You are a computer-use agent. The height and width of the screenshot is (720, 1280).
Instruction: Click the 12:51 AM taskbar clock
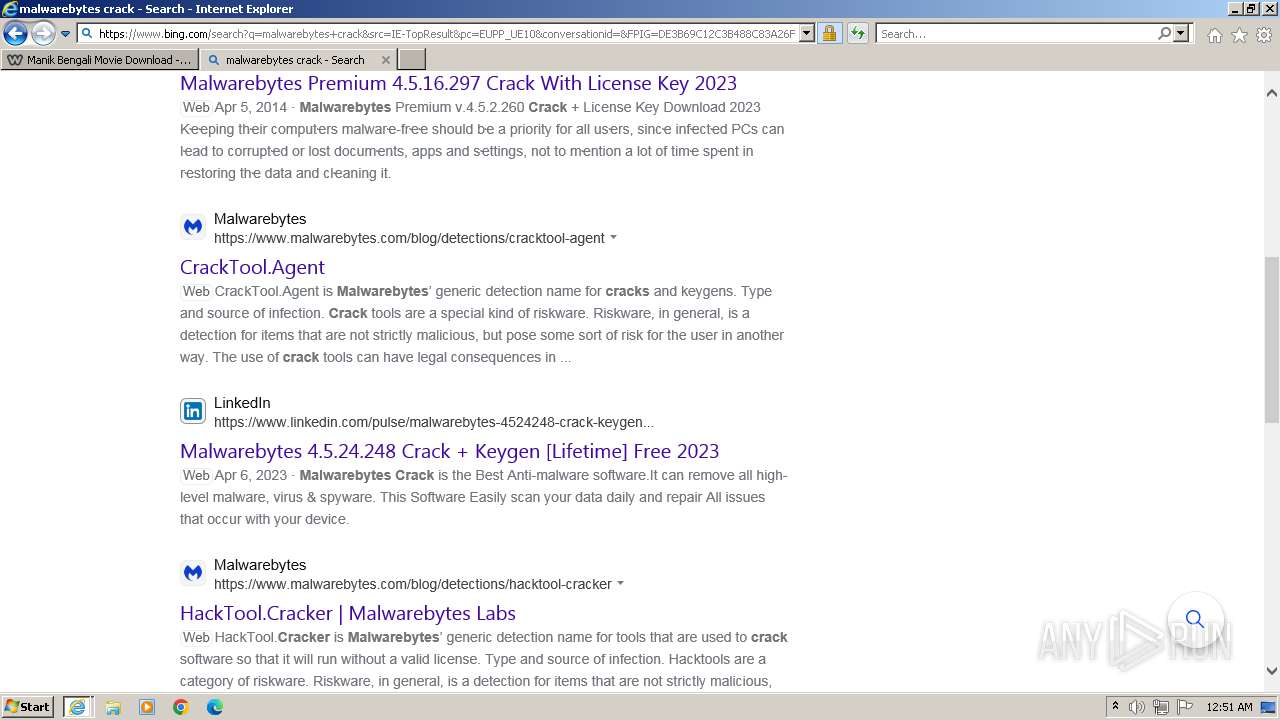click(1229, 707)
